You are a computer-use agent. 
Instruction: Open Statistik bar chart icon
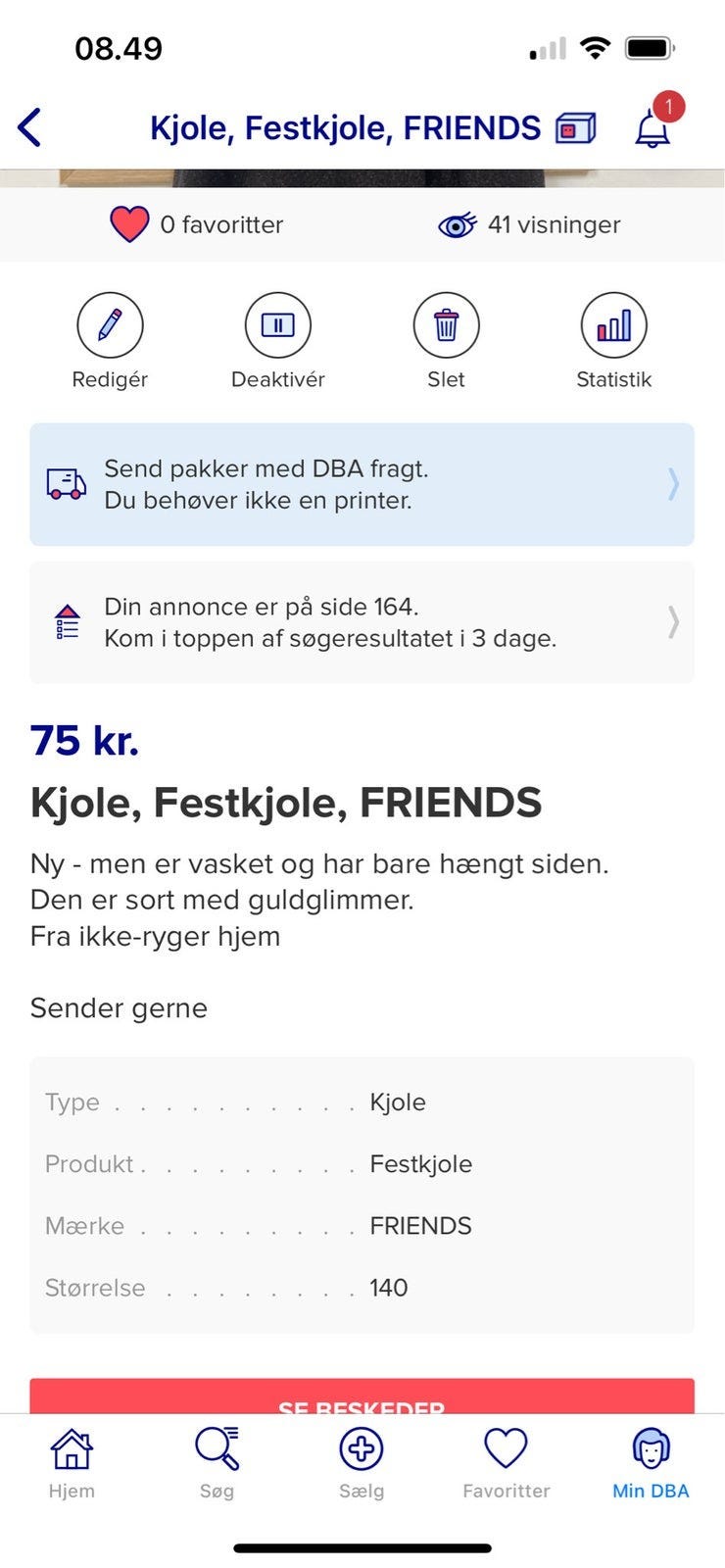coord(613,325)
